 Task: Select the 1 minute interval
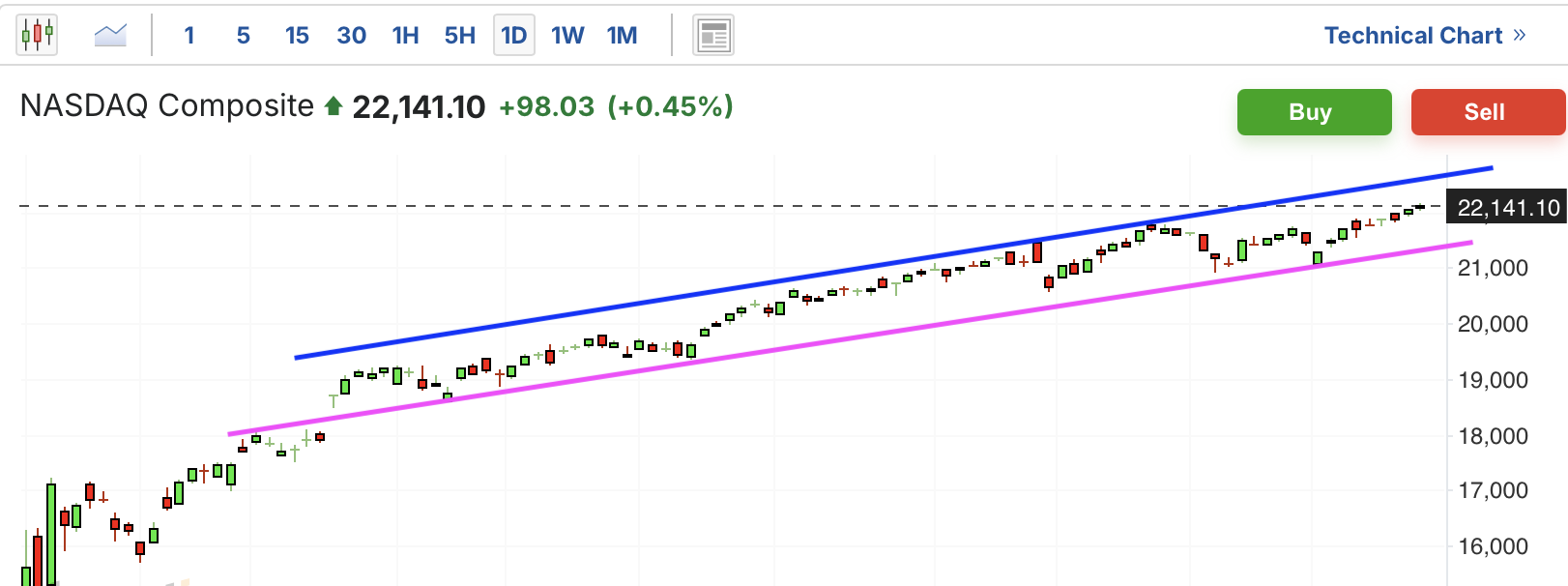point(189,36)
